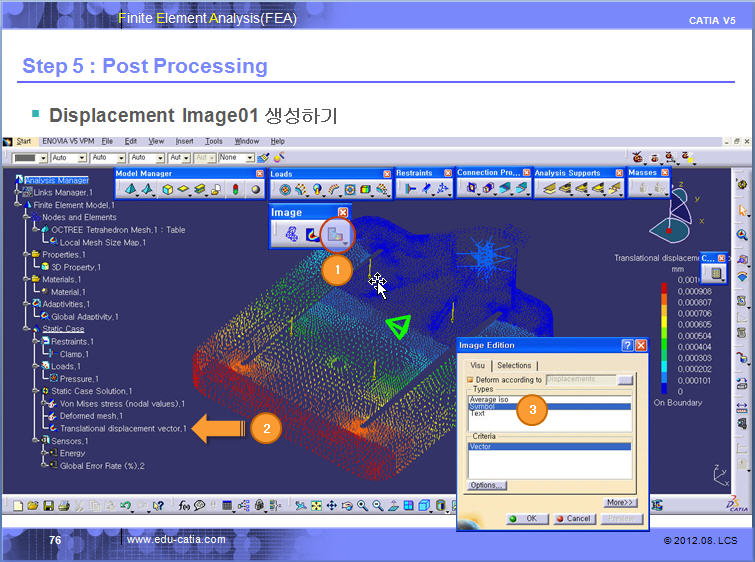The image size is (755, 562).
Task: Click the Displacement image icon in Image toolbar
Action: click(337, 234)
